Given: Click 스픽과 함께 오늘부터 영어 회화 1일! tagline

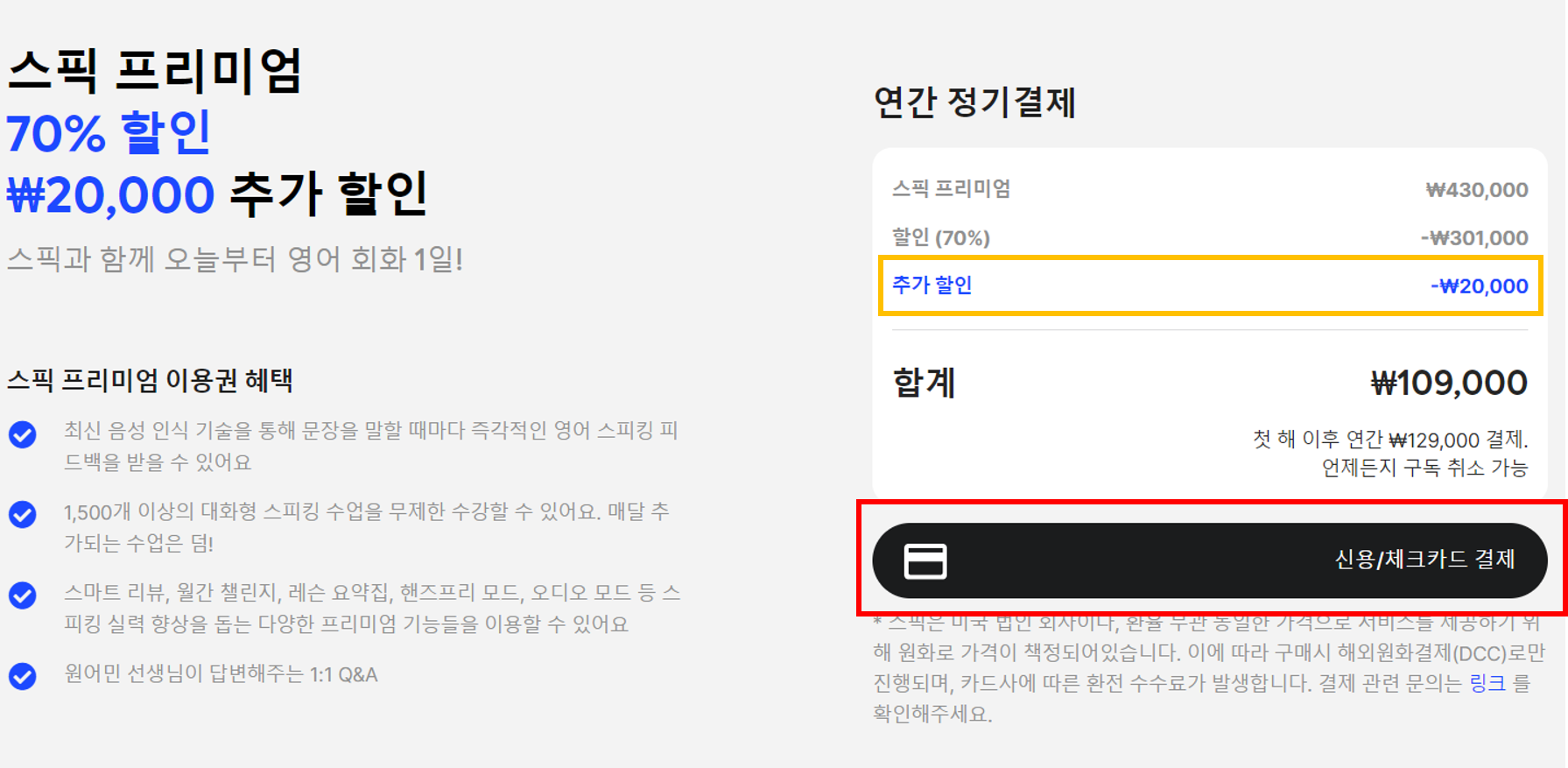Looking at the screenshot, I should (x=235, y=260).
